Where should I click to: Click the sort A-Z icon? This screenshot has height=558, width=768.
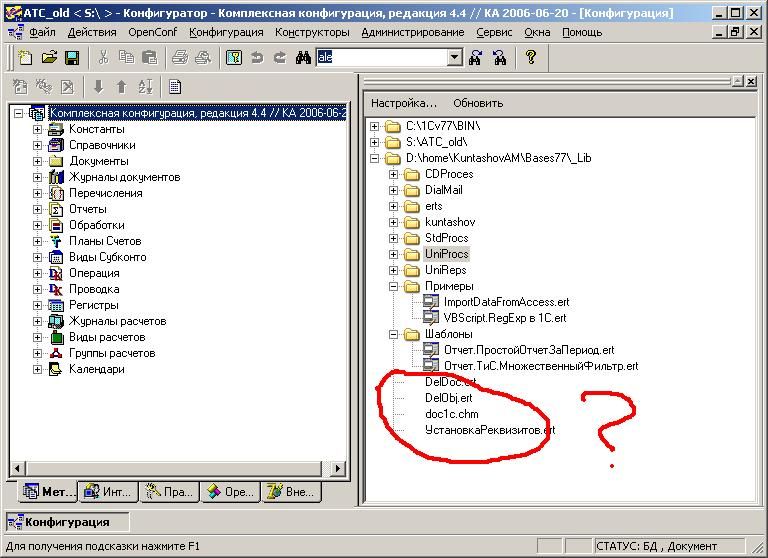coord(145,87)
